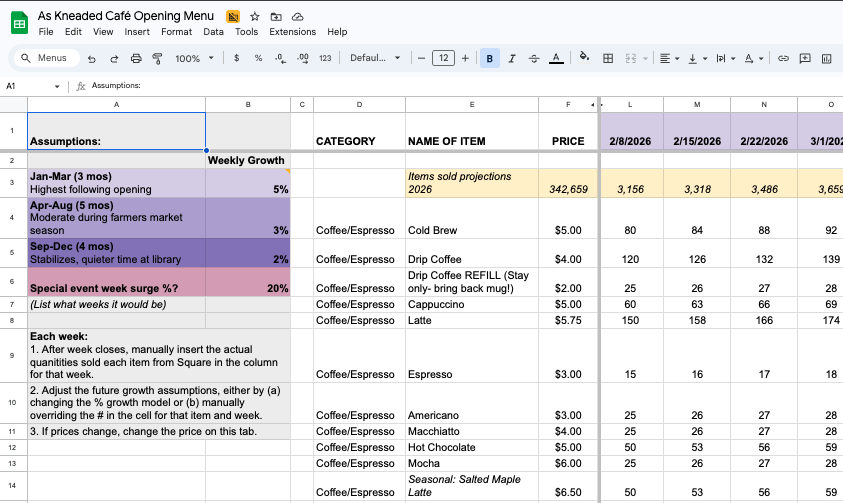The width and height of the screenshot is (843, 503).
Task: Open the Format menu
Action: coord(176,32)
